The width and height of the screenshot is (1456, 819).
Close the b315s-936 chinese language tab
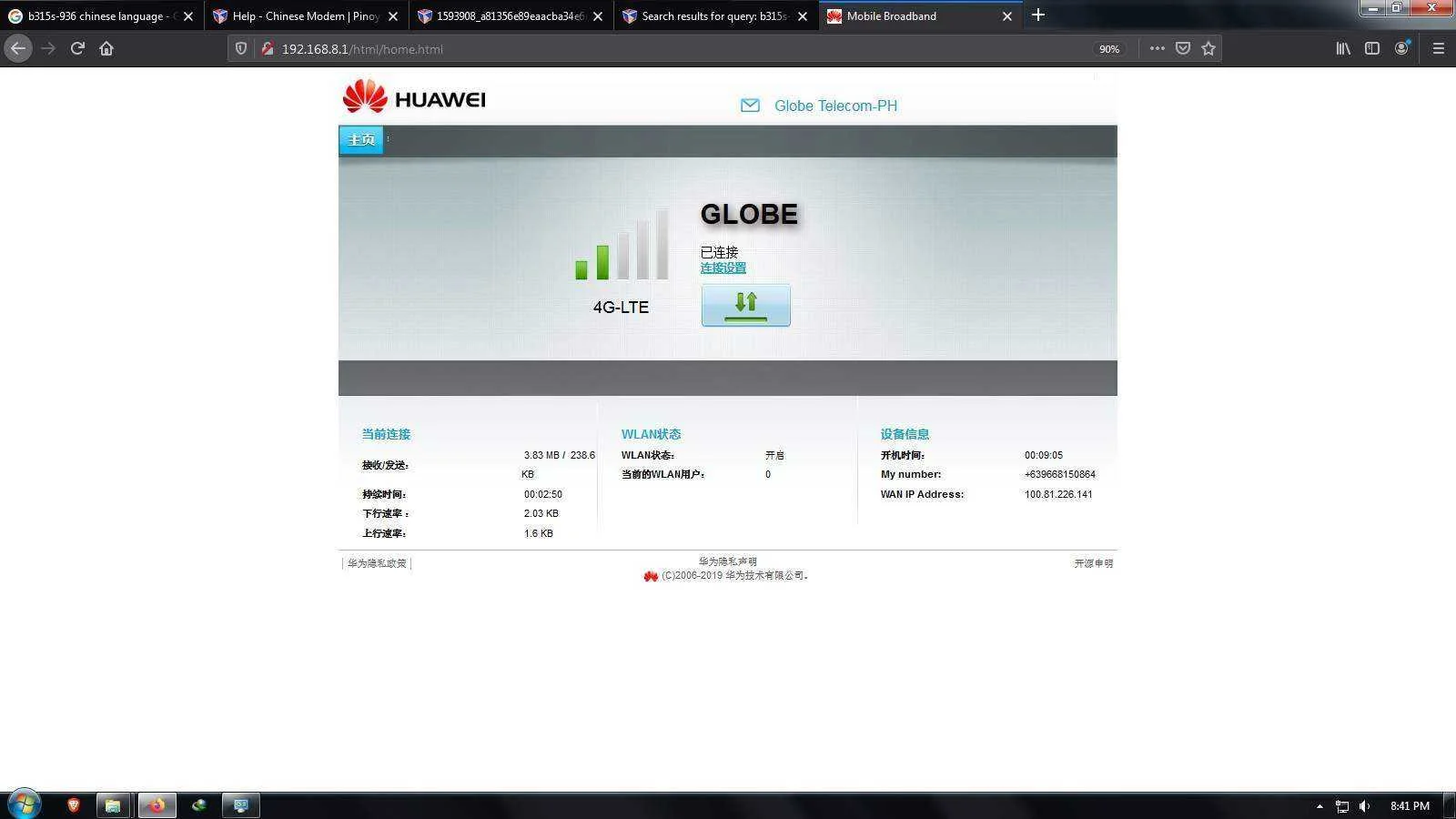coord(188,16)
